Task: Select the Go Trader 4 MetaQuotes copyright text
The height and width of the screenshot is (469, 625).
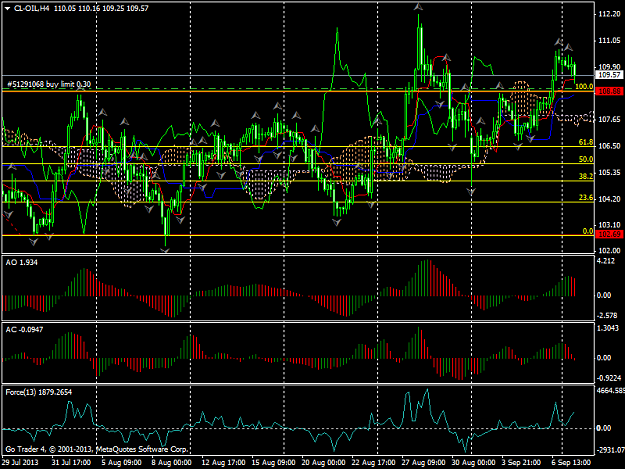Action: (96, 449)
